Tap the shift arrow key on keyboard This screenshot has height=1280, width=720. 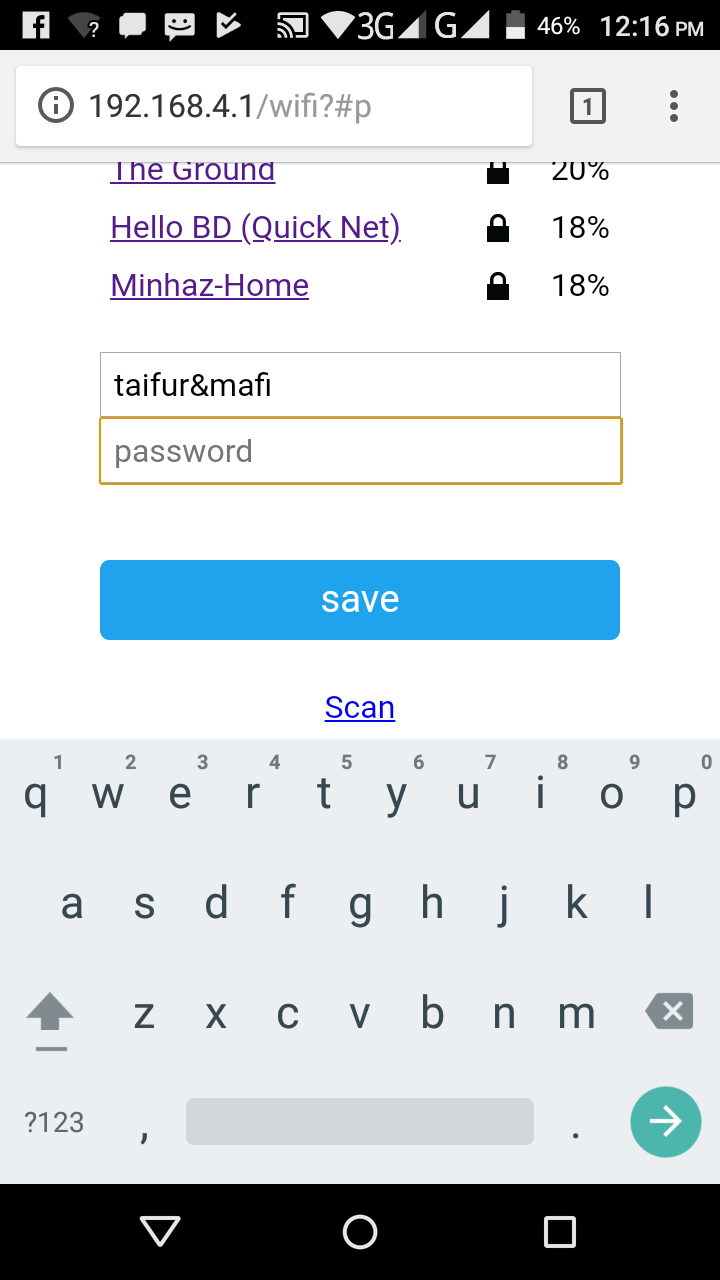[50, 1020]
